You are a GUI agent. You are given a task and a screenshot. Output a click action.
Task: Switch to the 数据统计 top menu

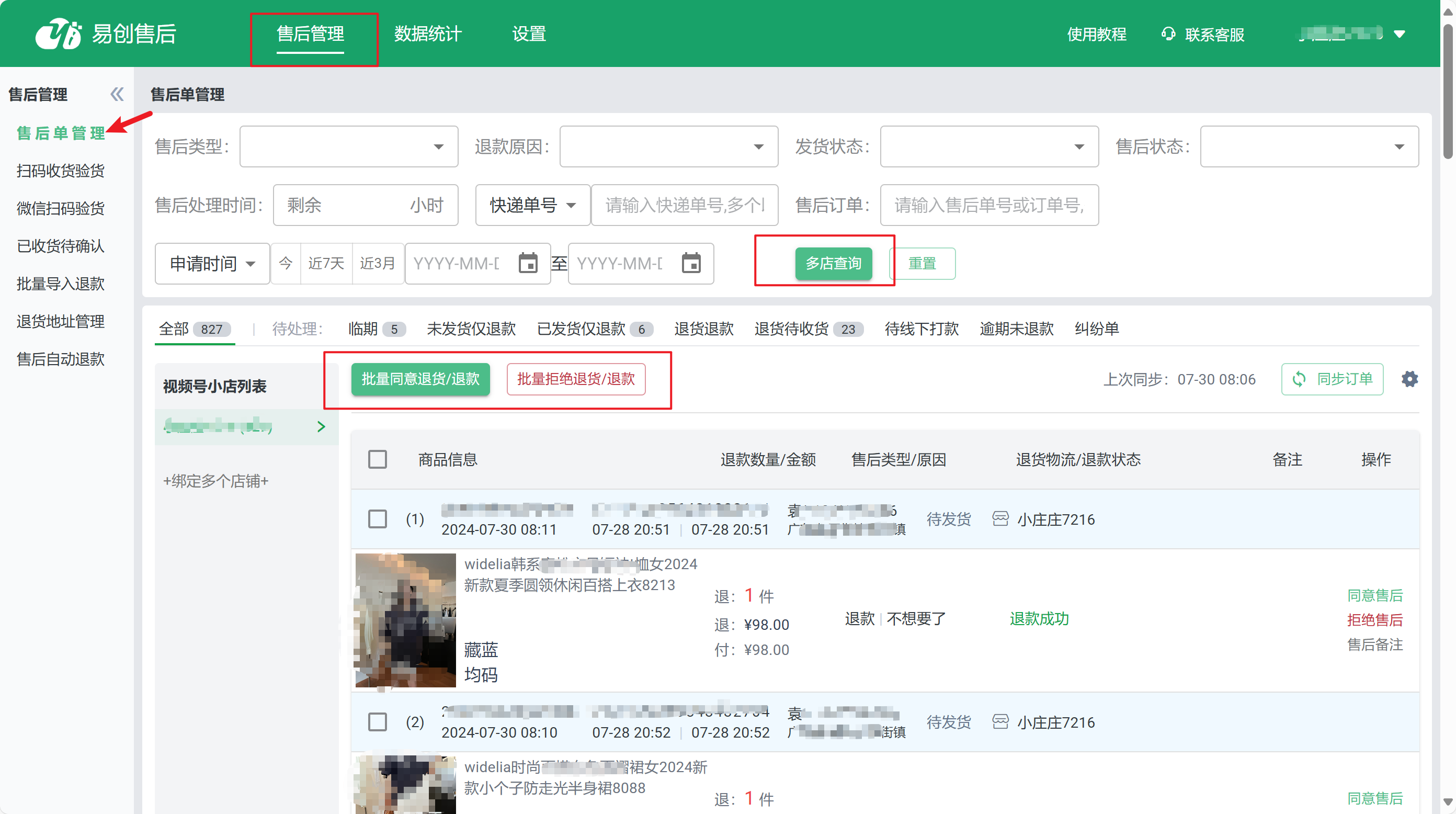click(428, 34)
